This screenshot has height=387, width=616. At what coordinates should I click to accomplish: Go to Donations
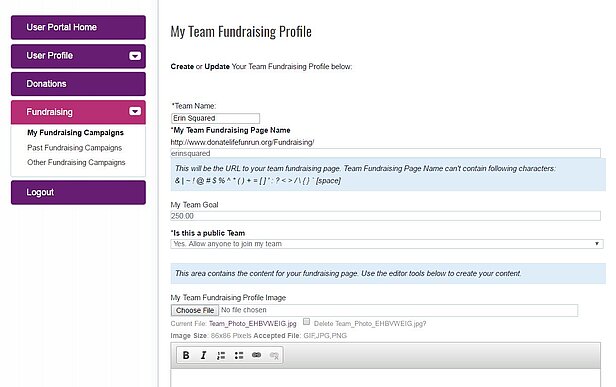(x=78, y=84)
